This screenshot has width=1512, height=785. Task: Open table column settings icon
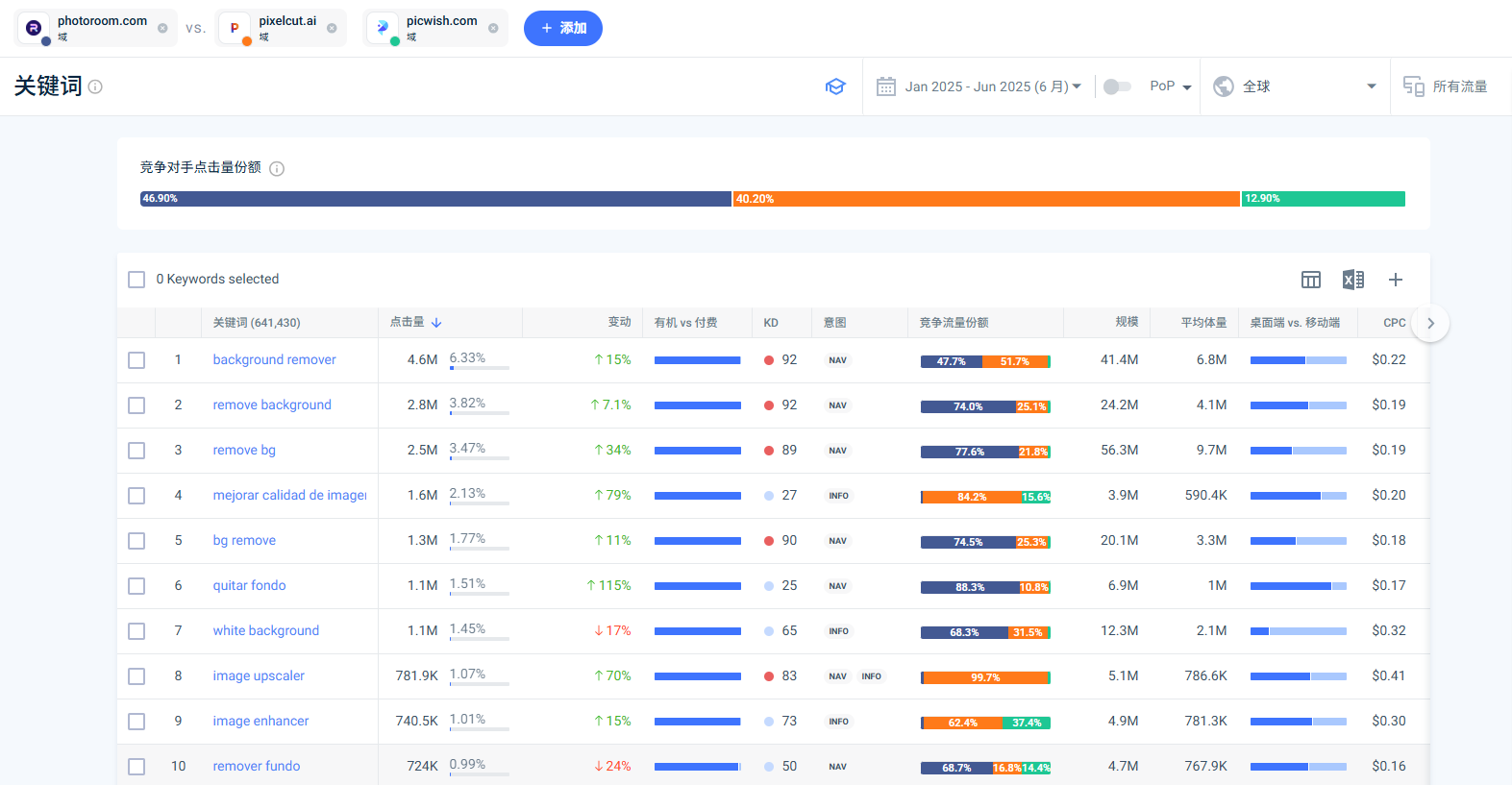pyautogui.click(x=1310, y=280)
